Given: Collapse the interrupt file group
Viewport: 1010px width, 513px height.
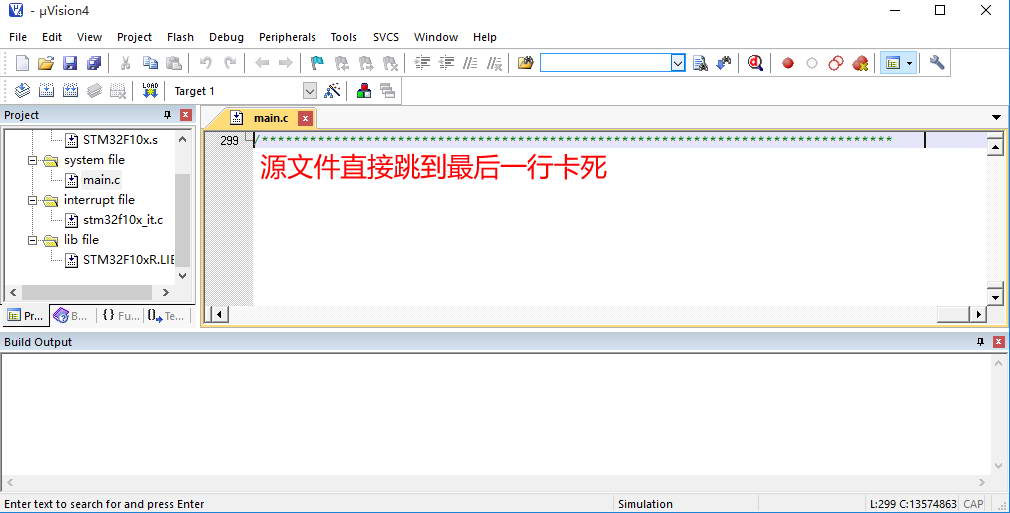Looking at the screenshot, I should pyautogui.click(x=33, y=200).
